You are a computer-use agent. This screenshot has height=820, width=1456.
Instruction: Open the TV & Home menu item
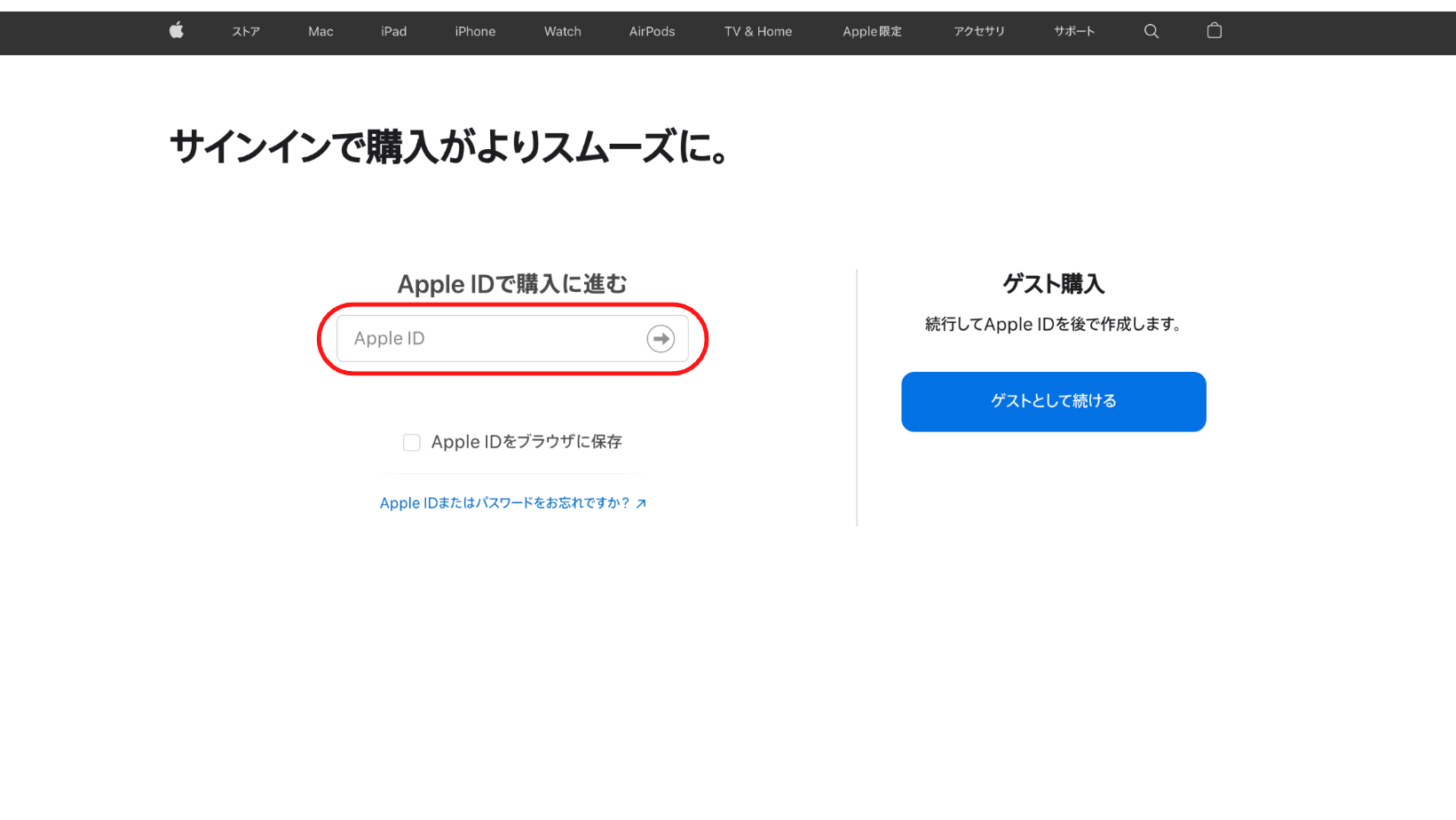[x=758, y=31]
